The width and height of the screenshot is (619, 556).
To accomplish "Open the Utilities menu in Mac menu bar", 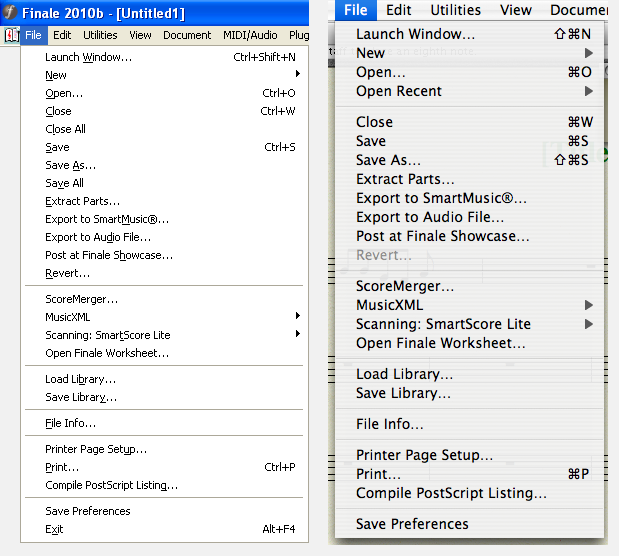I will point(455,10).
